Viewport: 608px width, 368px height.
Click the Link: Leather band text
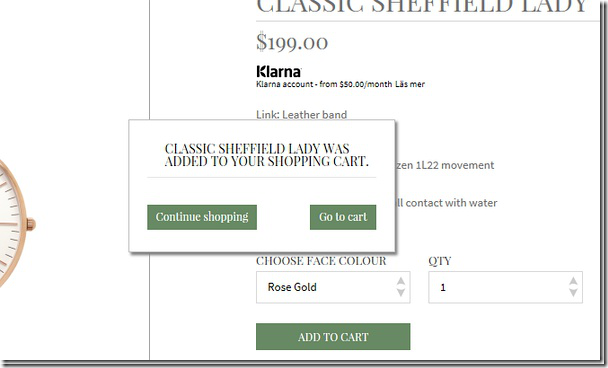[x=301, y=115]
